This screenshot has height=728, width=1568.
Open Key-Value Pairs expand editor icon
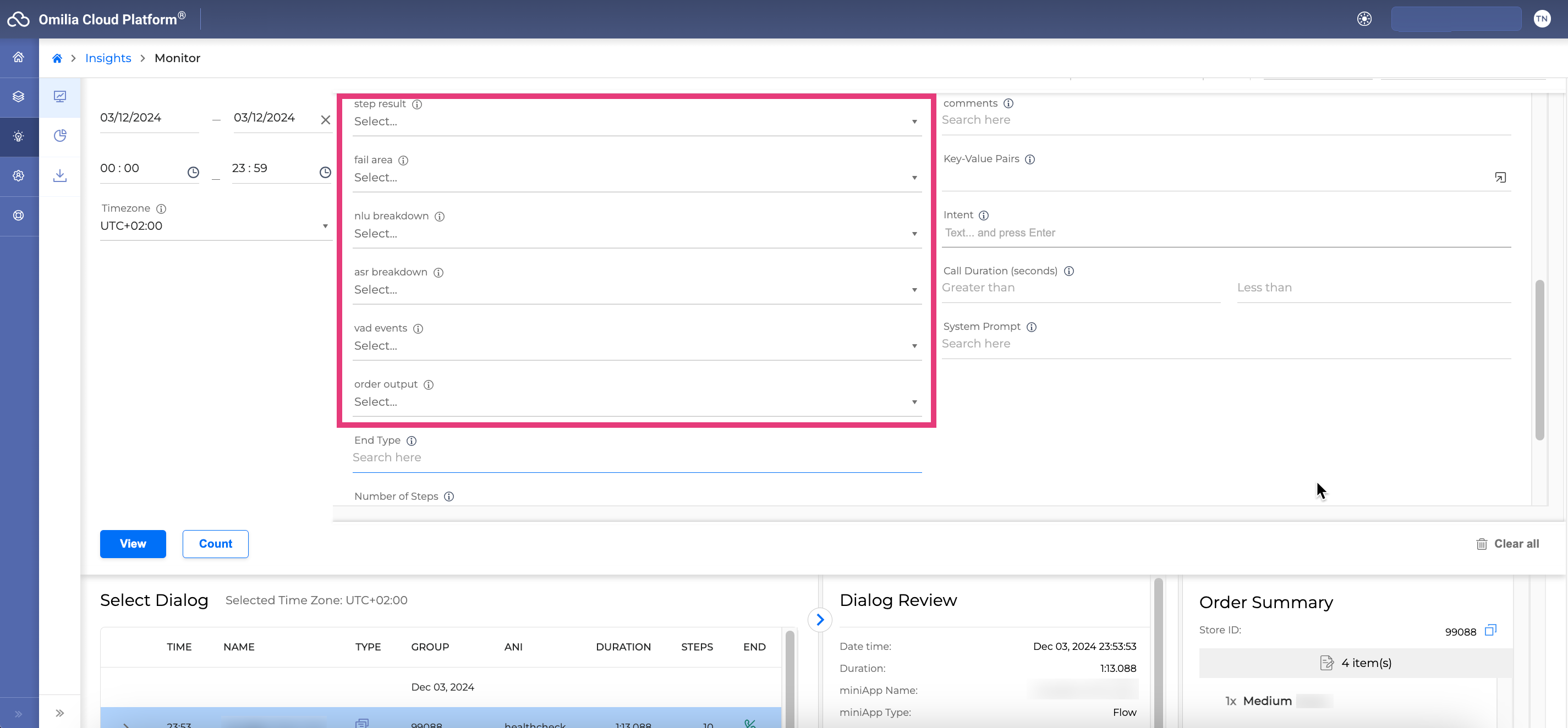1500,178
